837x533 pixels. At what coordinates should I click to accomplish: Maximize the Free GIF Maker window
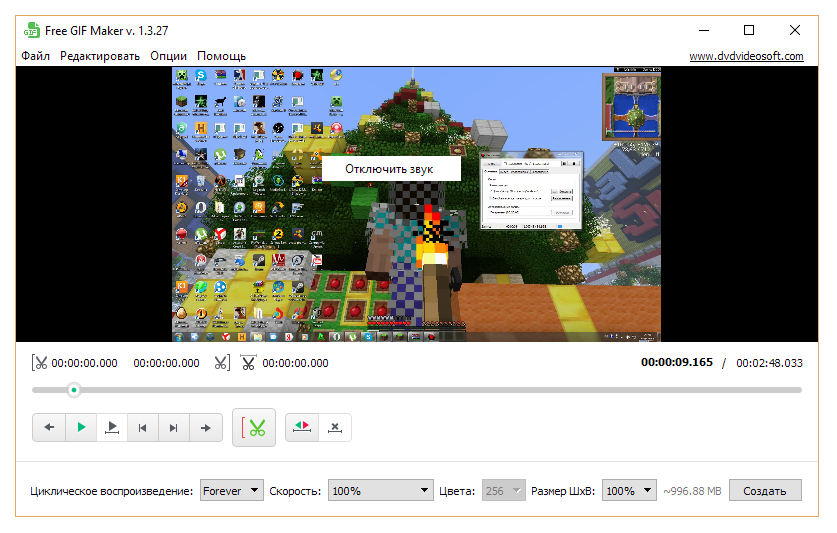point(749,30)
